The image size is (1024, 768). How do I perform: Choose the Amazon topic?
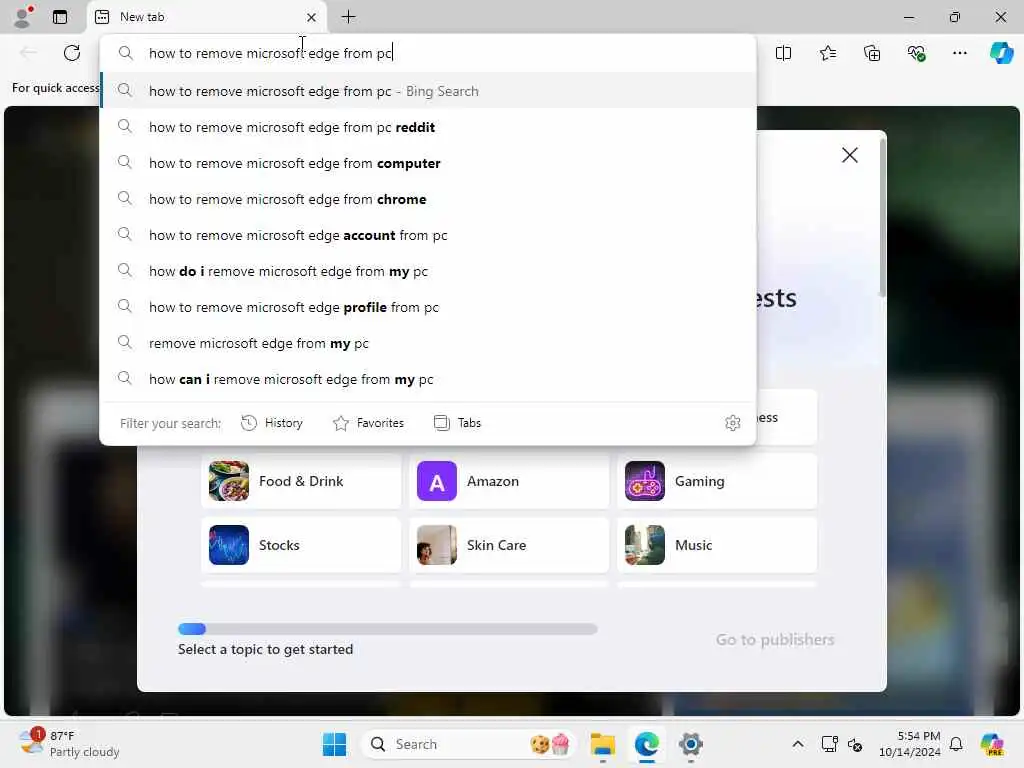click(509, 481)
